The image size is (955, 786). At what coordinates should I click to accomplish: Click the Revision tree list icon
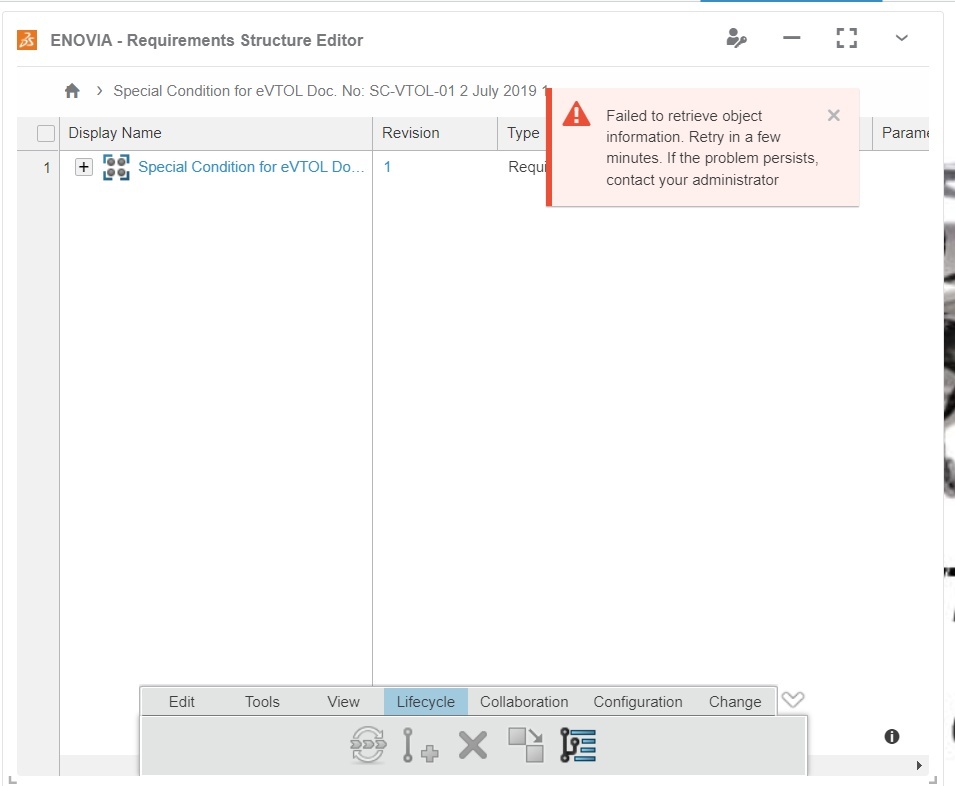click(x=577, y=745)
